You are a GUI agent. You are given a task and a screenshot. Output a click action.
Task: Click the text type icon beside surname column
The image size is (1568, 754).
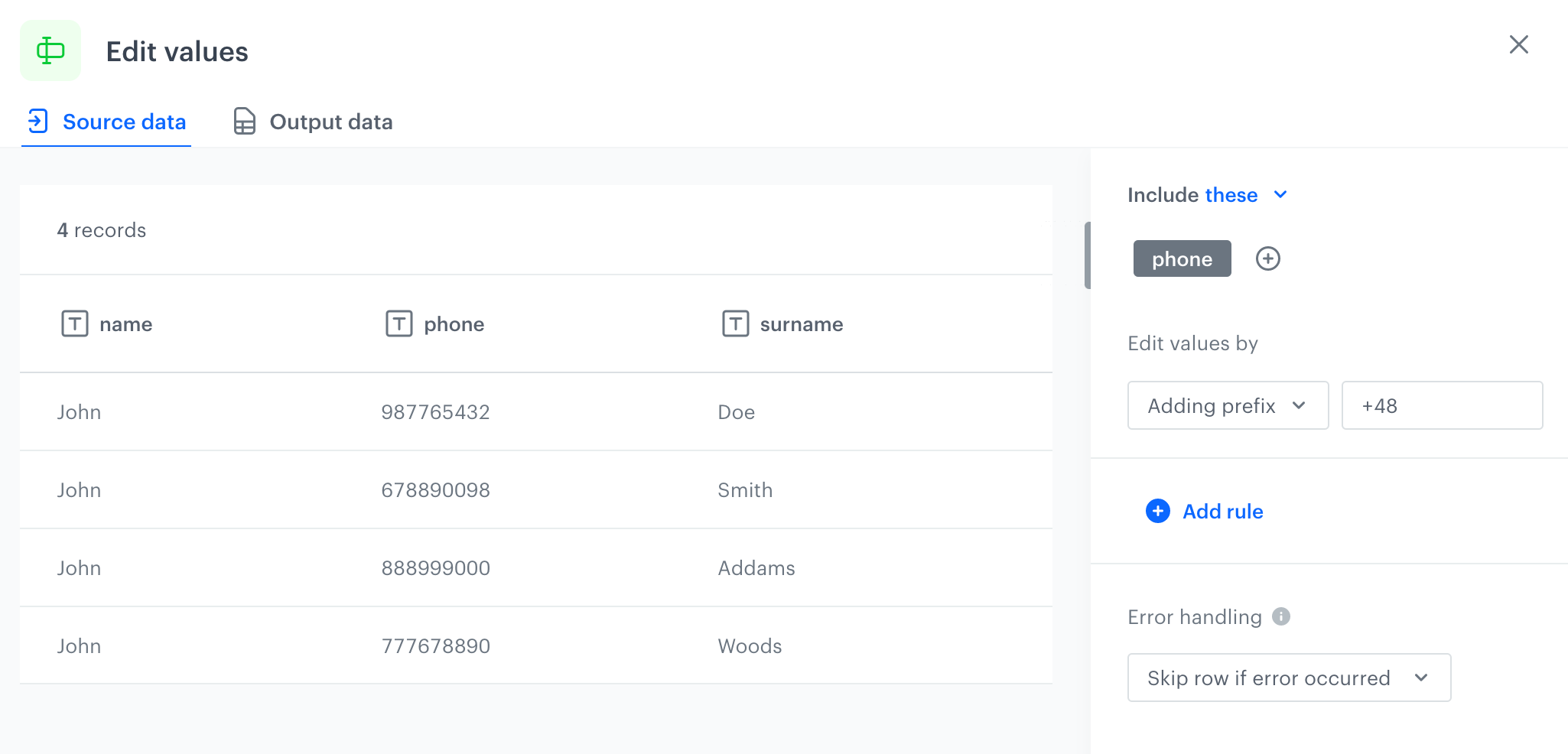[x=735, y=324]
